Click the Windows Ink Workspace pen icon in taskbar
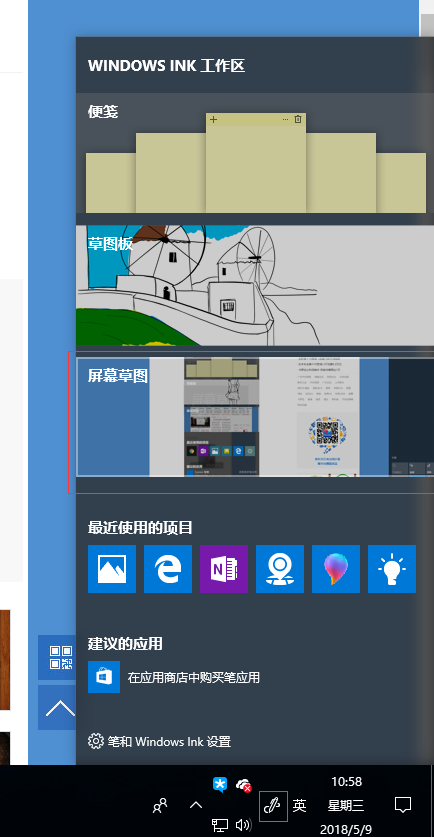The image size is (434, 837). 273,806
